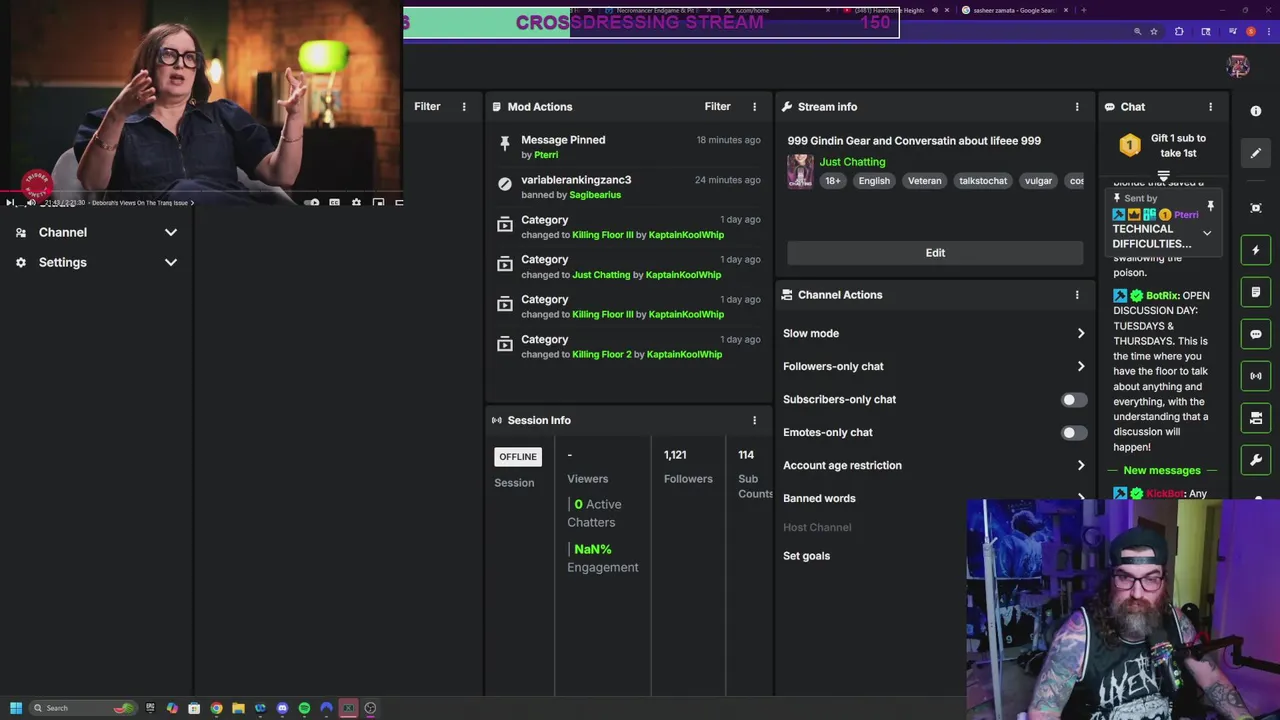Click the lightning bolt quick actions icon
This screenshot has height=720, width=1280.
click(x=1256, y=250)
